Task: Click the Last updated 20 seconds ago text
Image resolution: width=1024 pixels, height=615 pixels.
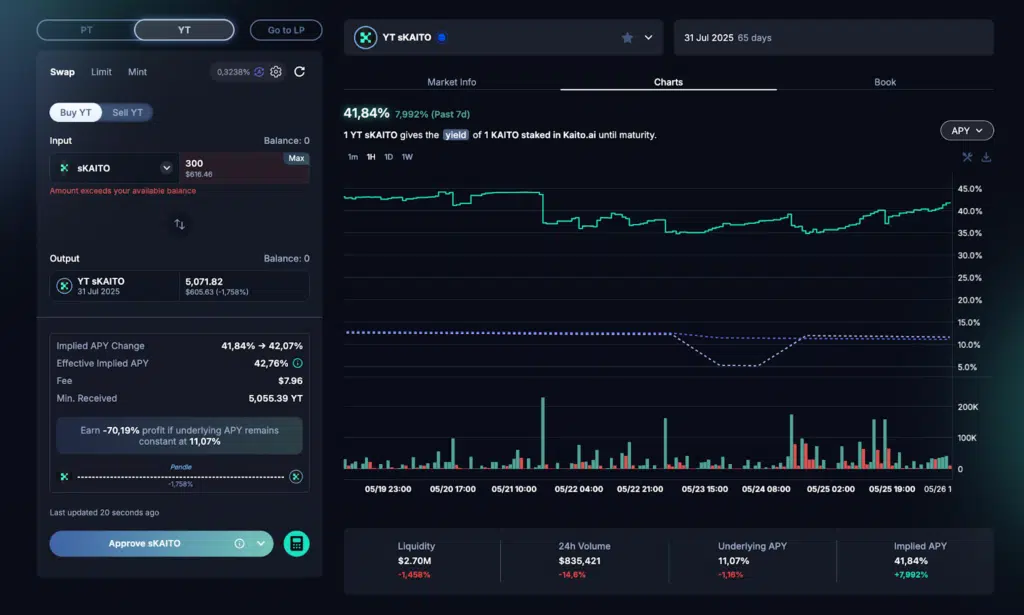Action: coord(104,512)
